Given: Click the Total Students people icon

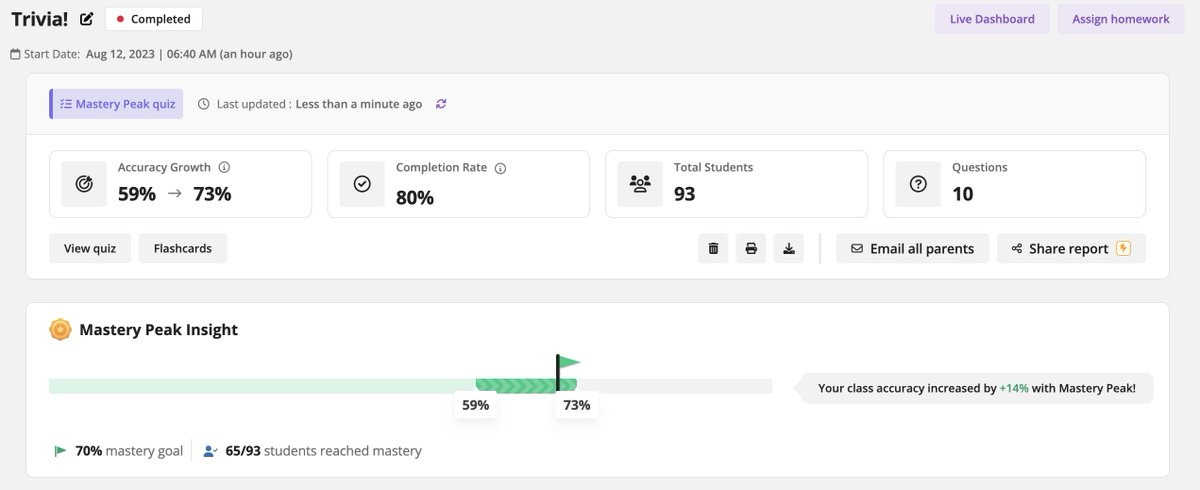Looking at the screenshot, I should [x=640, y=184].
